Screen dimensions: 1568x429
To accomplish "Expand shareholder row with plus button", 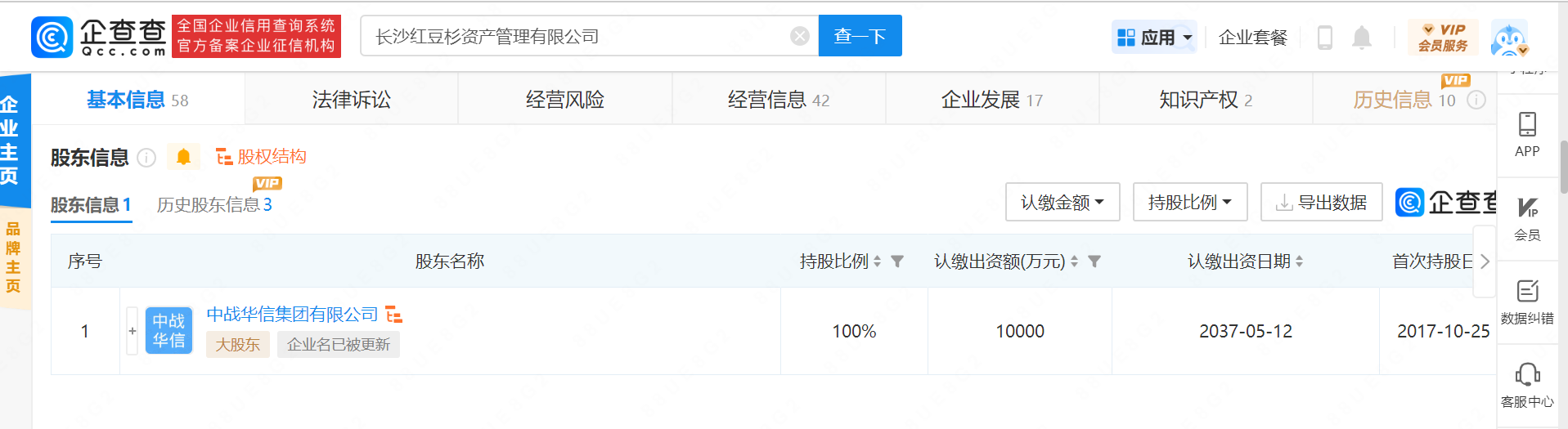I will click(x=133, y=331).
